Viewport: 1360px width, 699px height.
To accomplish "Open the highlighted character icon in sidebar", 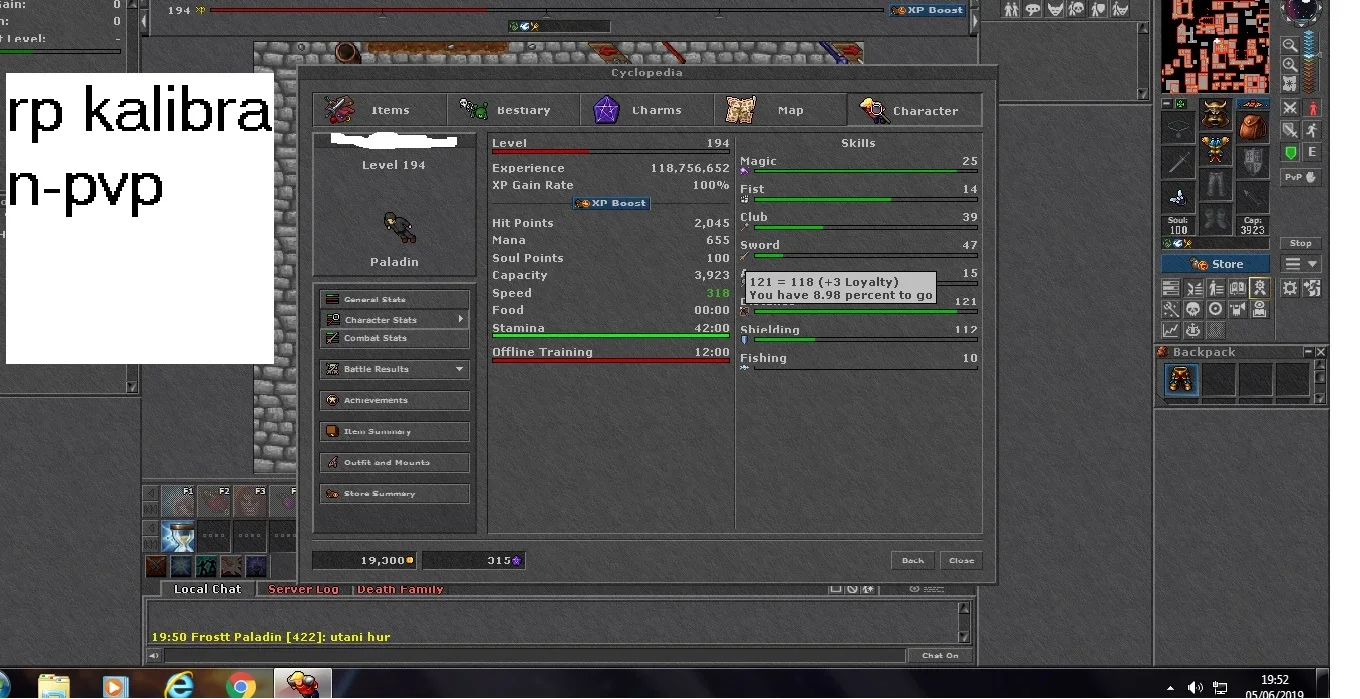I will 1259,288.
